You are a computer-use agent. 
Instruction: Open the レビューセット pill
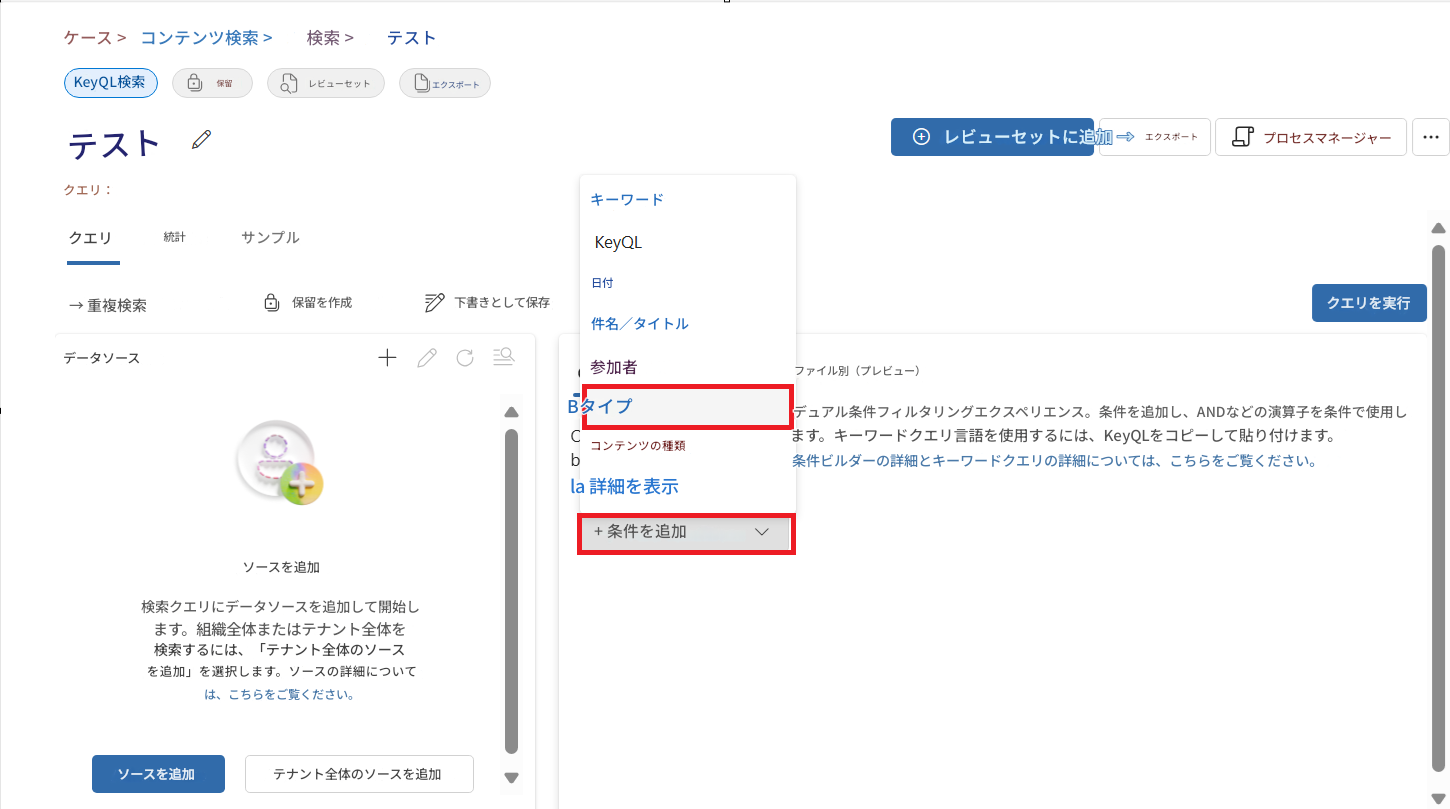pos(326,83)
